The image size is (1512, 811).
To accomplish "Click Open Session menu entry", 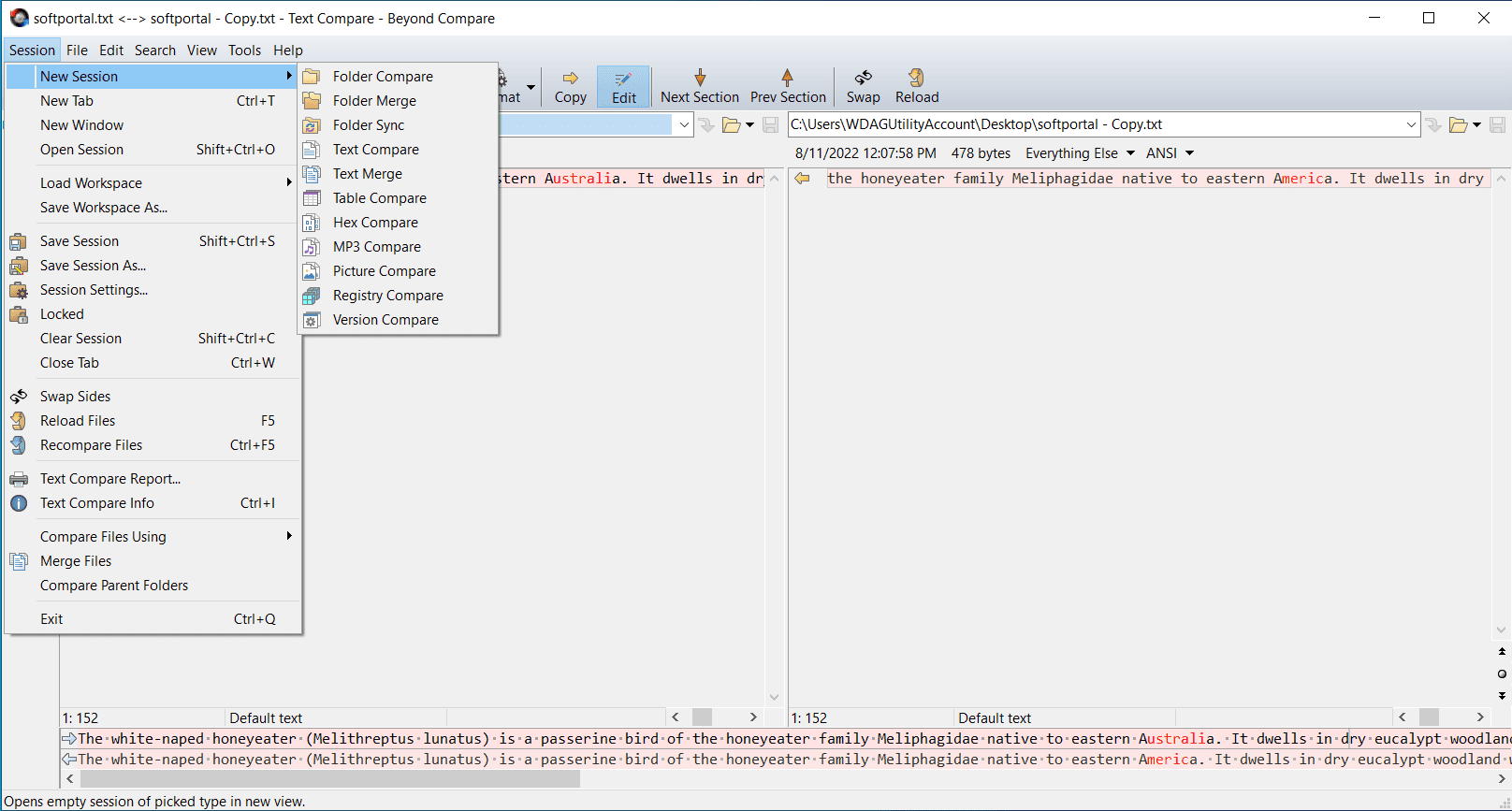I will pyautogui.click(x=153, y=150).
